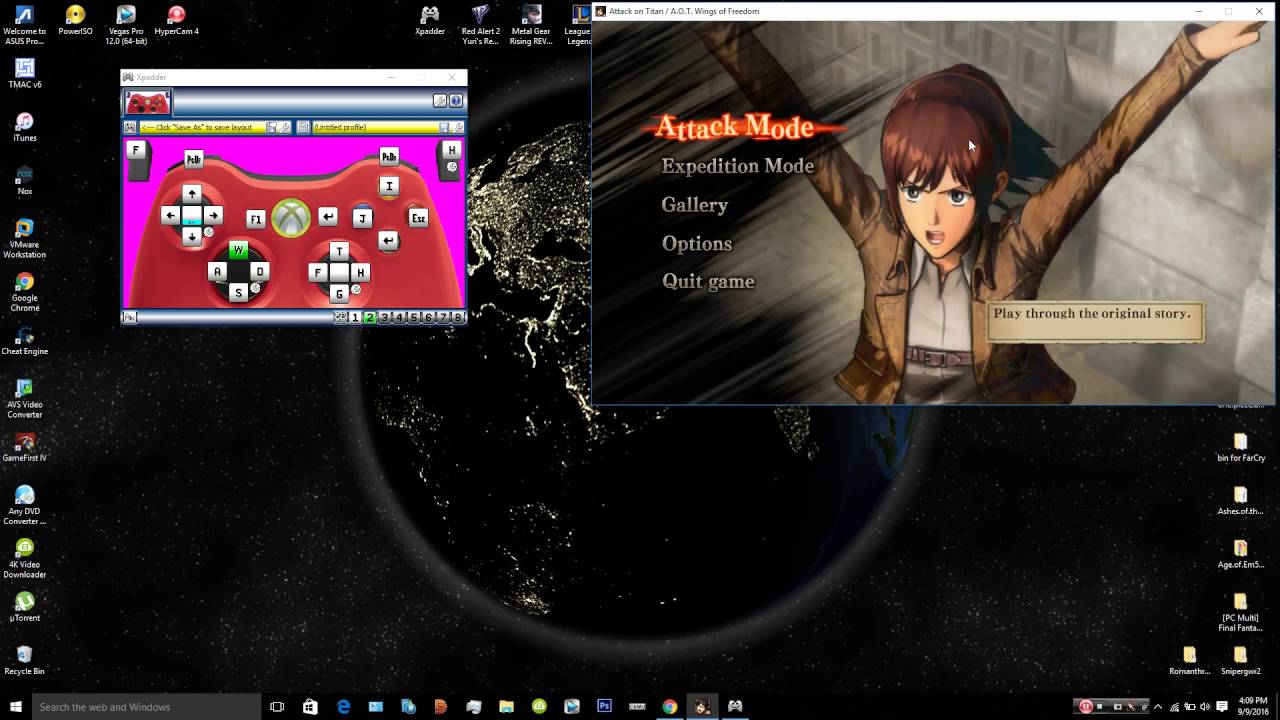1280x720 pixels.
Task: Open right trigger settings round icon
Action: point(452,167)
